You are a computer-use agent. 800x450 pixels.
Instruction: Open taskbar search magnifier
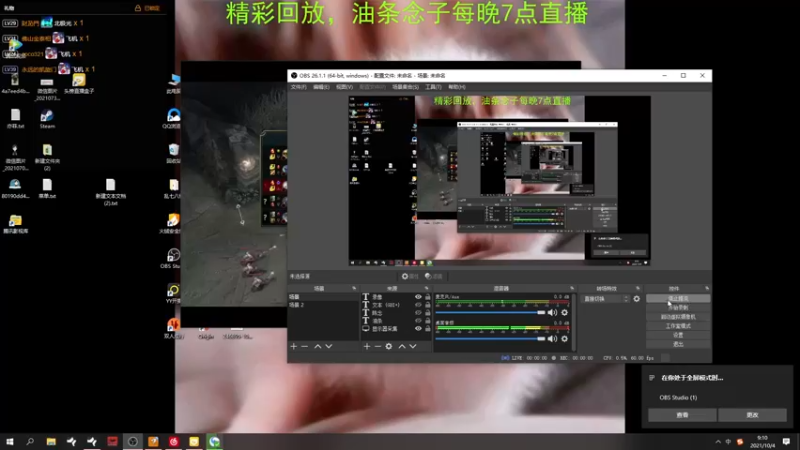coord(30,441)
